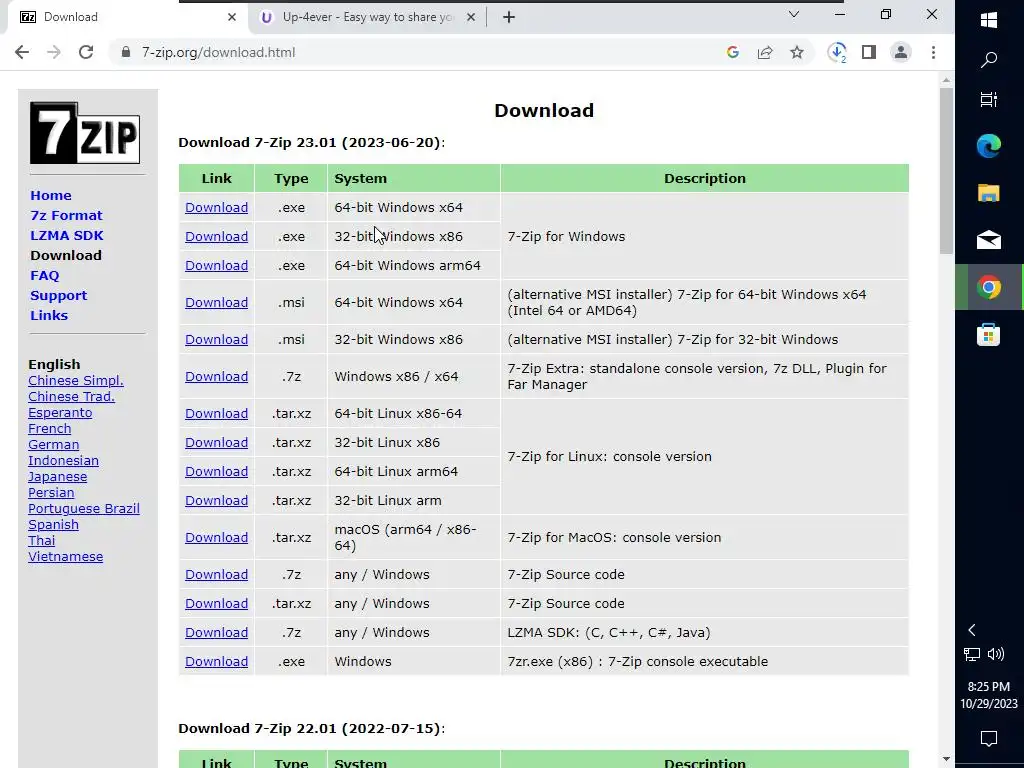Expand hidden system tray icons
The height and width of the screenshot is (768, 1024).
click(972, 630)
